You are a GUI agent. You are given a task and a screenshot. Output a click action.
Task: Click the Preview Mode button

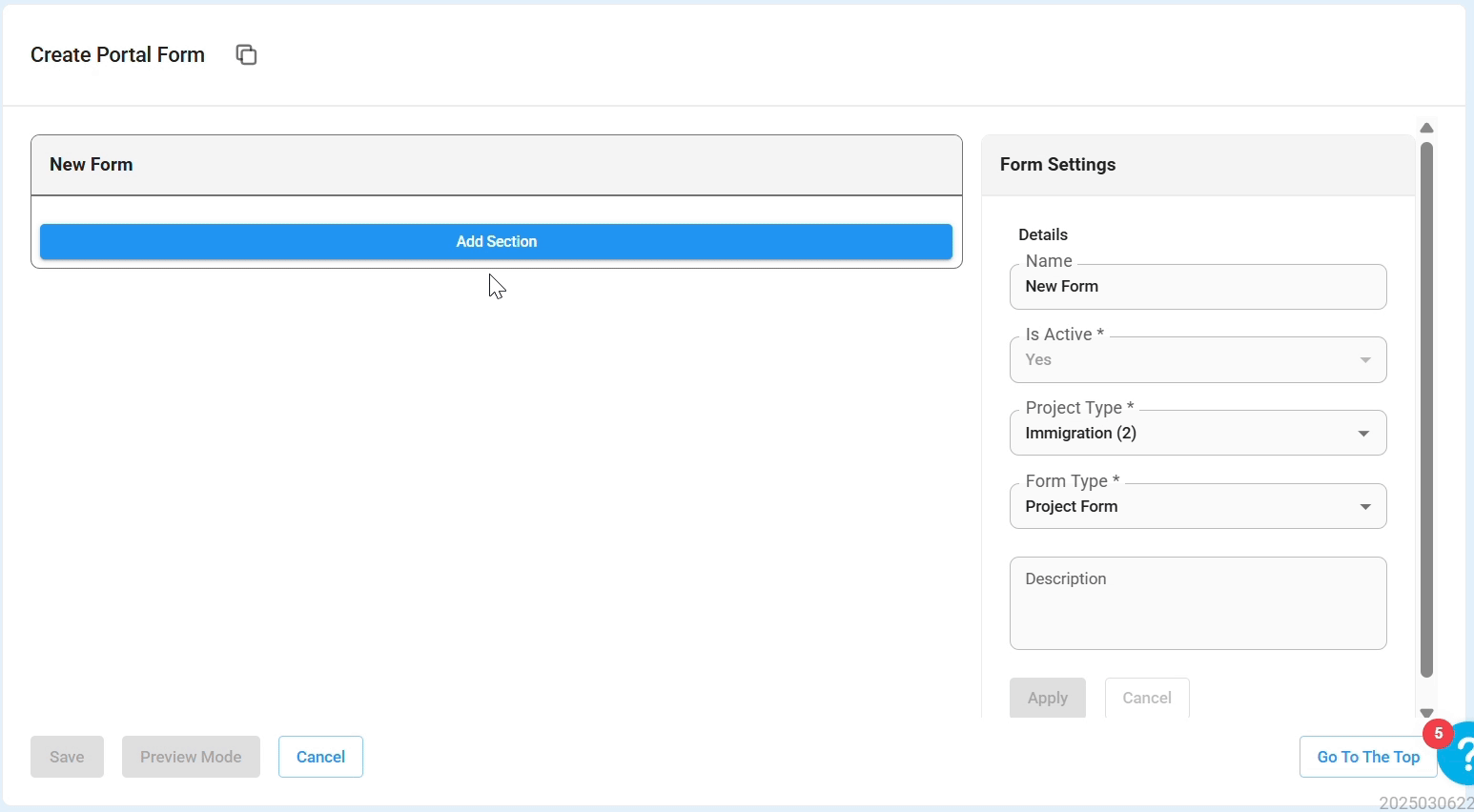[191, 757]
